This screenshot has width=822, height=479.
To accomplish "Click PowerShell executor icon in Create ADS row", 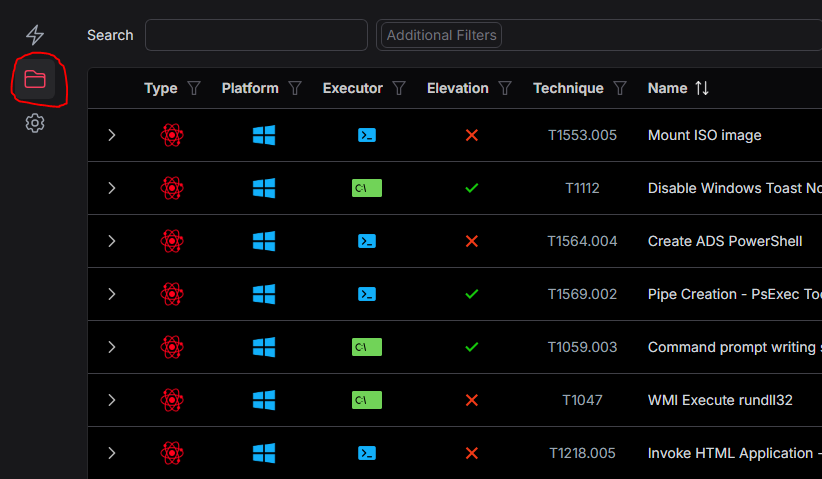I will pos(367,241).
